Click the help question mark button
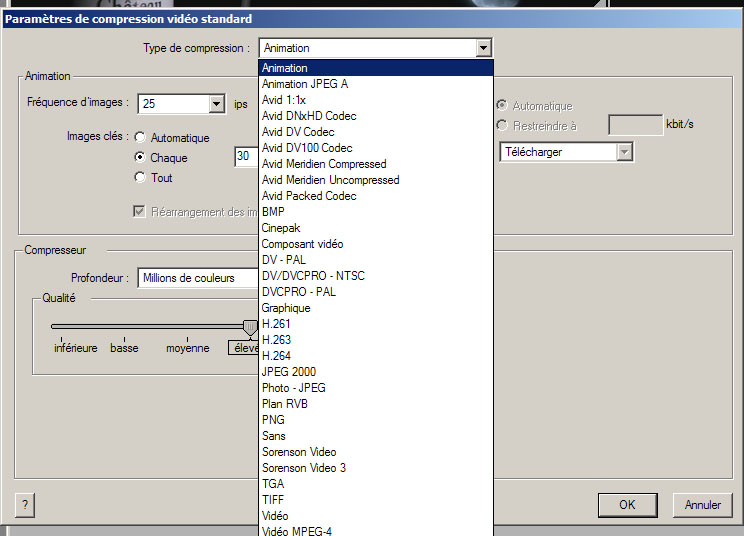Viewport: 744px width, 536px height. [x=25, y=505]
